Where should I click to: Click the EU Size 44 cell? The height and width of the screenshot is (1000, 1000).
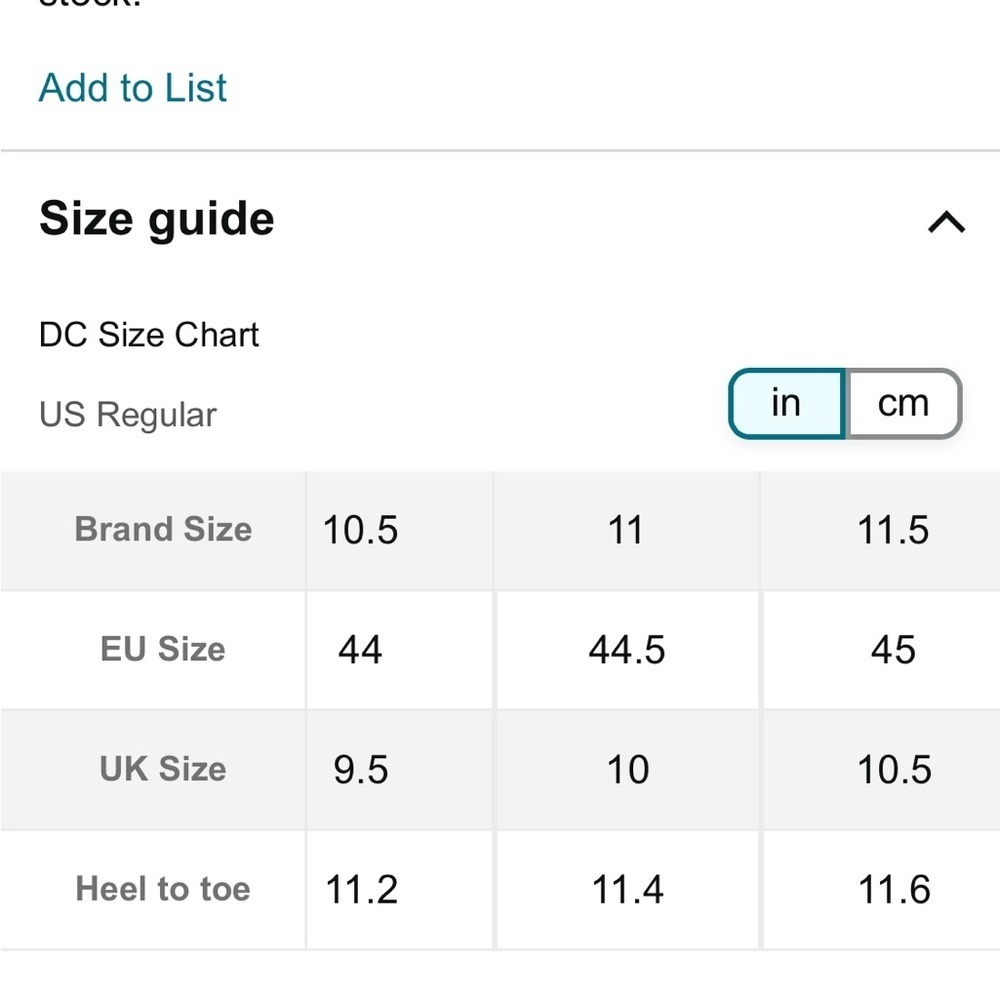[x=399, y=650]
